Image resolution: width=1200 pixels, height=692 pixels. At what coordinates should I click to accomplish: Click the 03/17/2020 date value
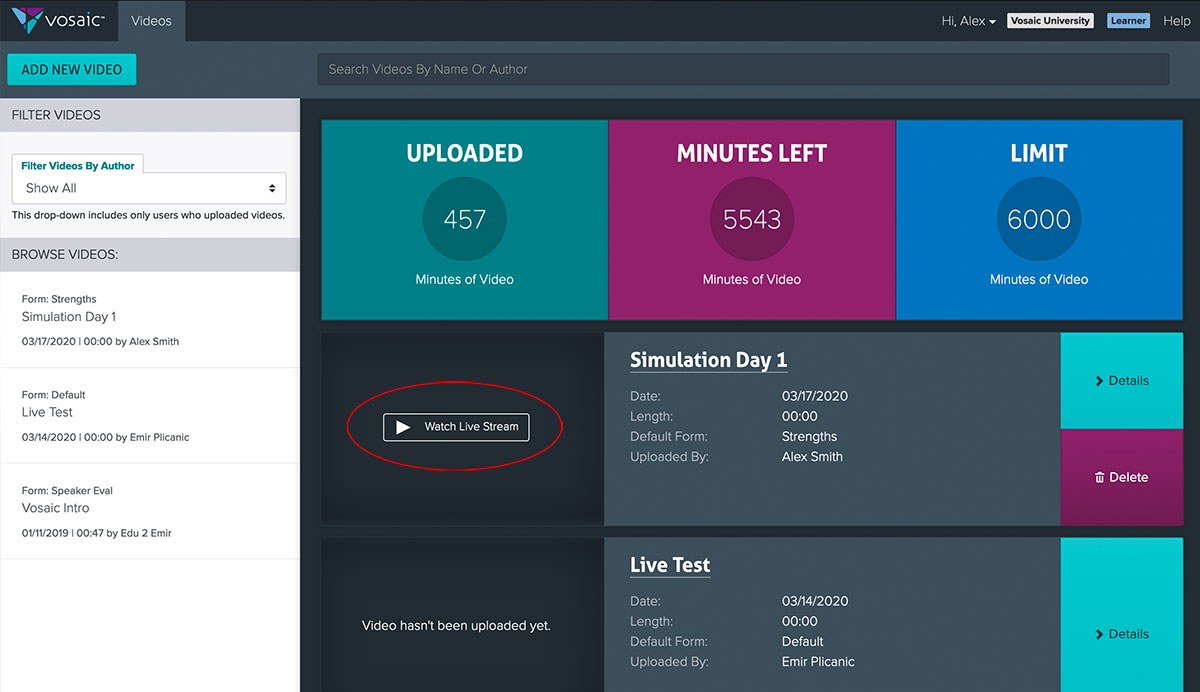point(815,396)
